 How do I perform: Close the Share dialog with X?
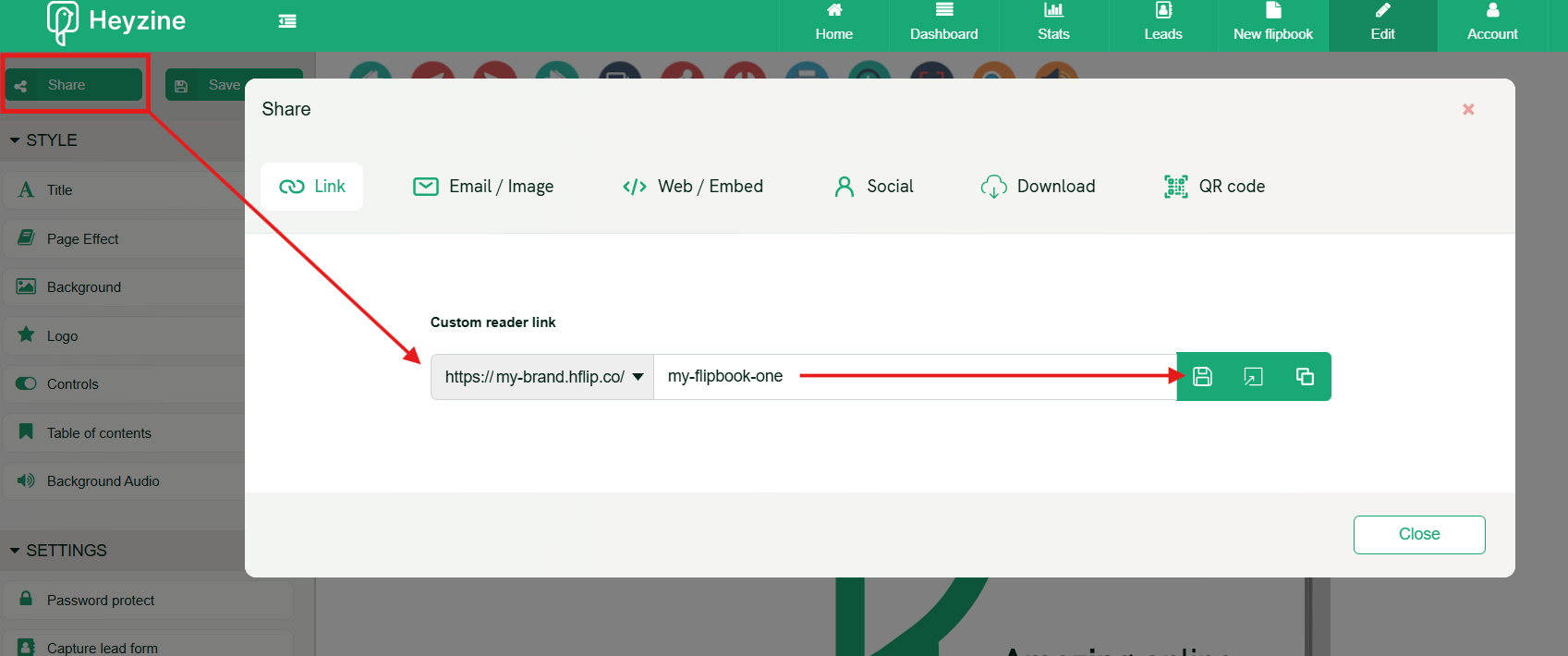click(x=1468, y=109)
